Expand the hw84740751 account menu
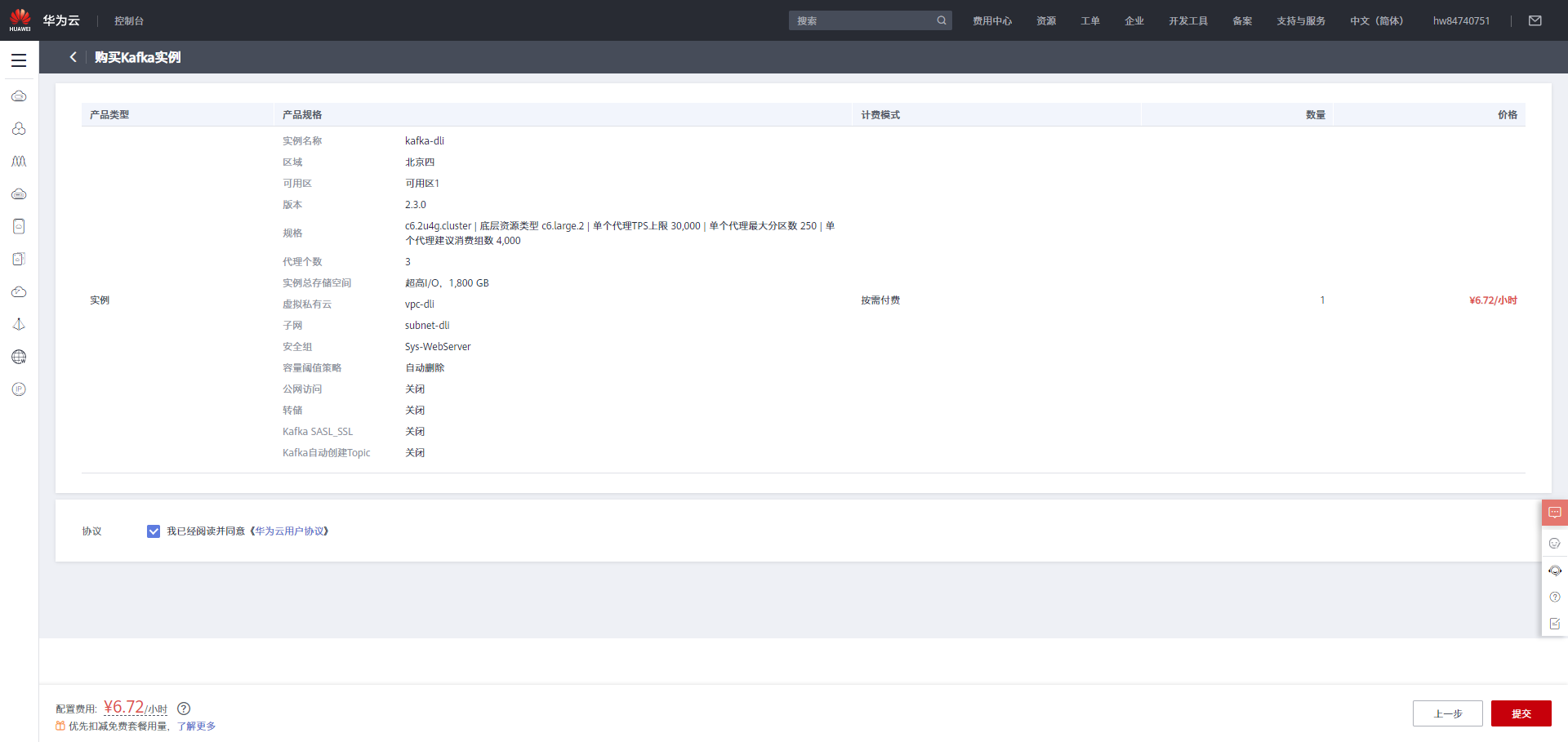Viewport: 1568px width, 742px height. (1461, 21)
